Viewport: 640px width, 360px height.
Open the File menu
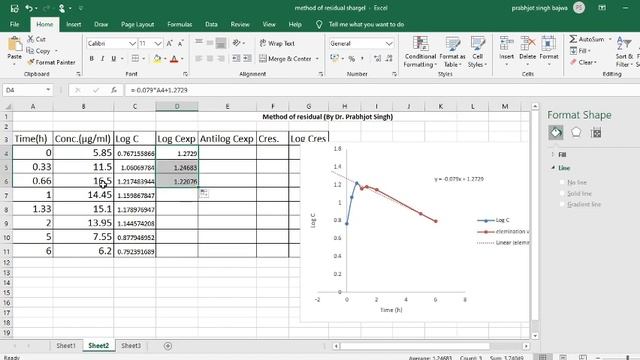pyautogui.click(x=14, y=24)
